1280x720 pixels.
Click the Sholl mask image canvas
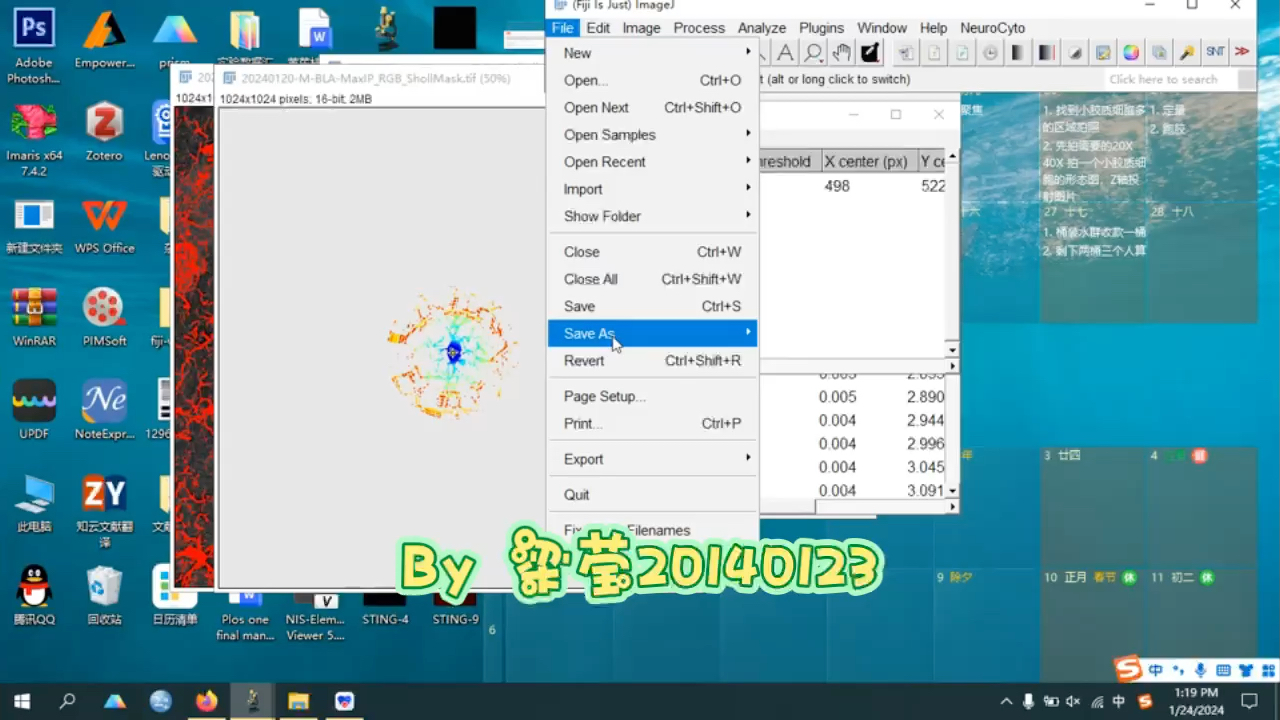click(382, 347)
